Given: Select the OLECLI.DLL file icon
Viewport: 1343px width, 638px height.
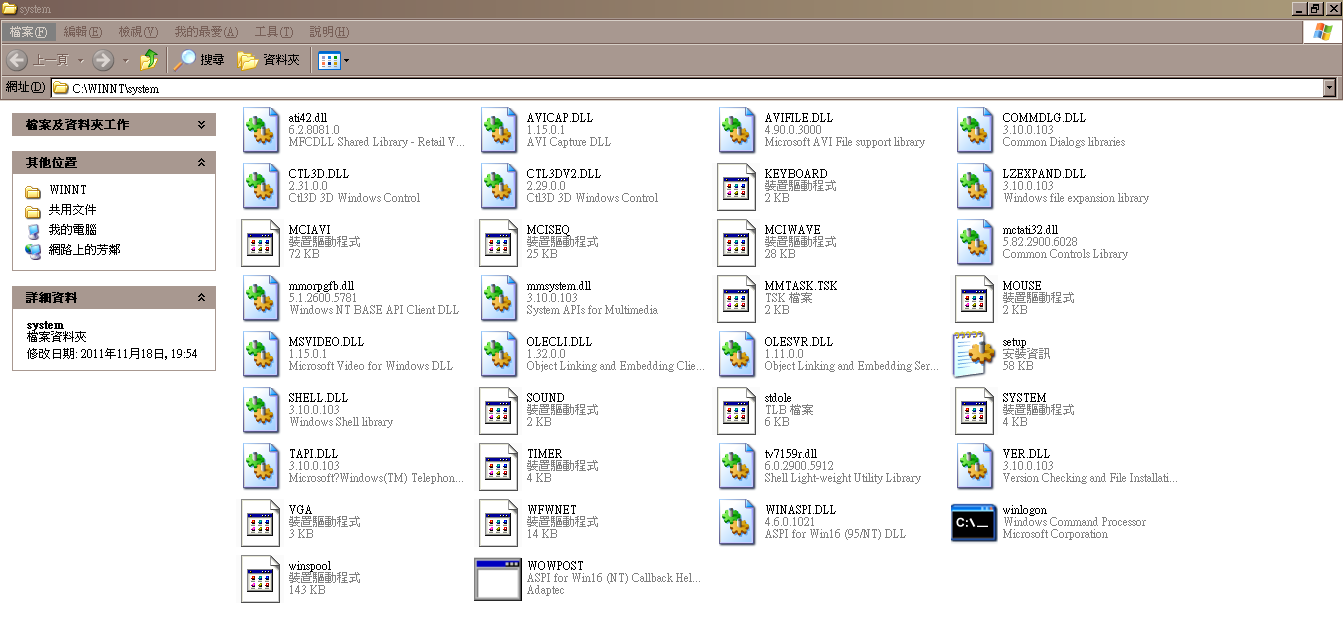Looking at the screenshot, I should (499, 354).
